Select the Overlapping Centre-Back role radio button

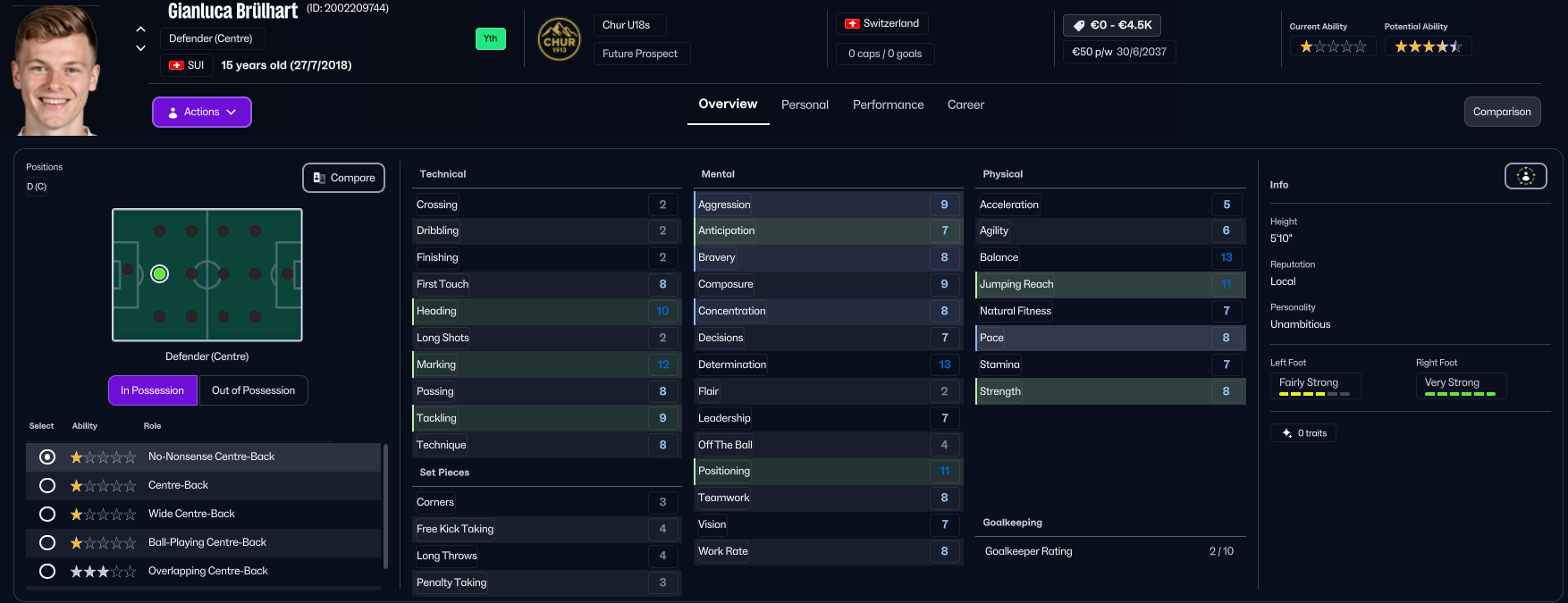point(47,571)
